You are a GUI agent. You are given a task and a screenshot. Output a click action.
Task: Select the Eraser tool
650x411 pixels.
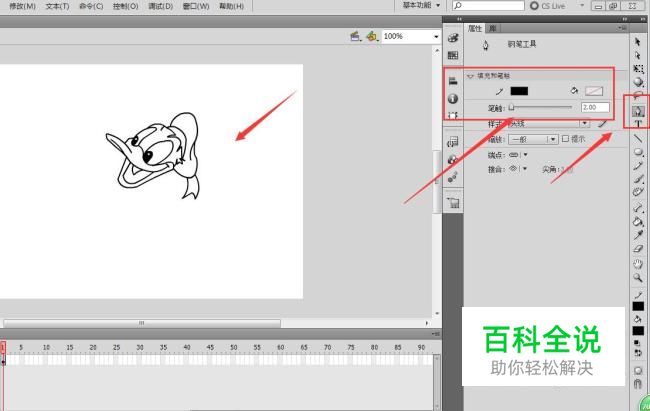point(638,248)
